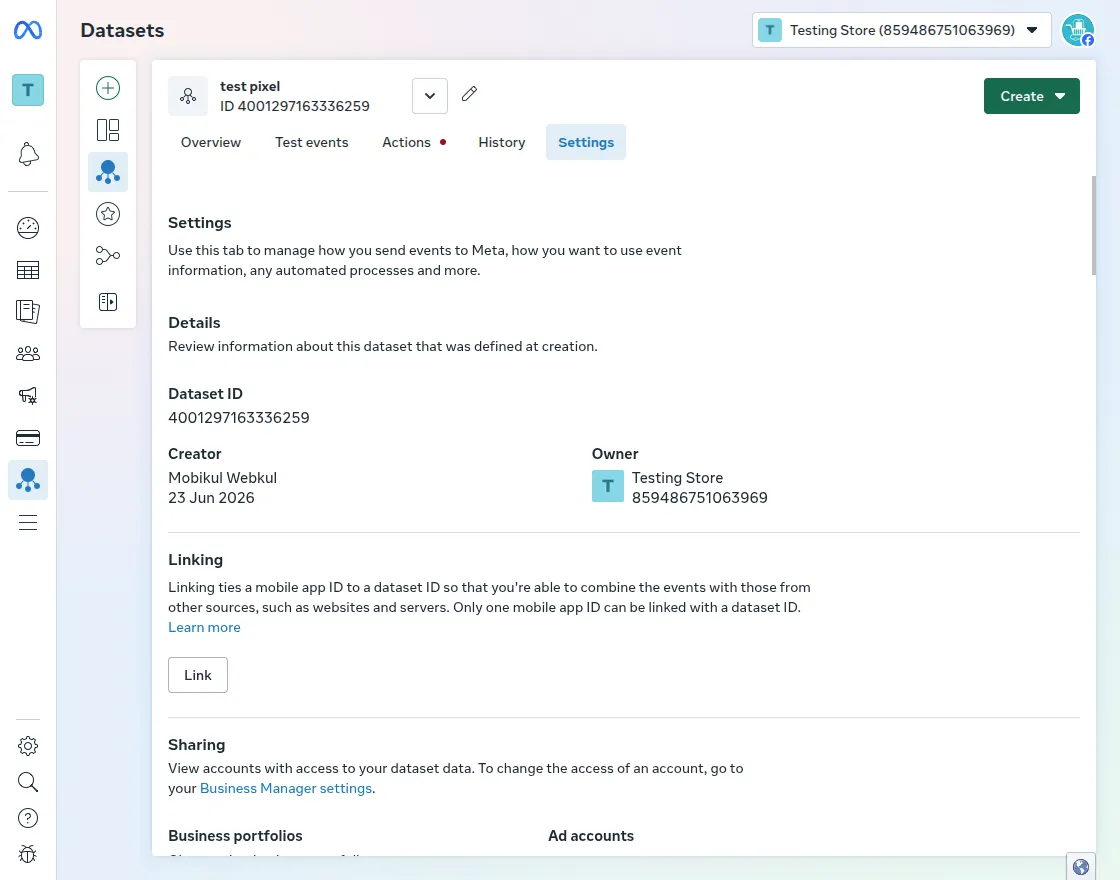This screenshot has width=1120, height=880.
Task: Open Custom conversions star icon
Action: pos(108,214)
